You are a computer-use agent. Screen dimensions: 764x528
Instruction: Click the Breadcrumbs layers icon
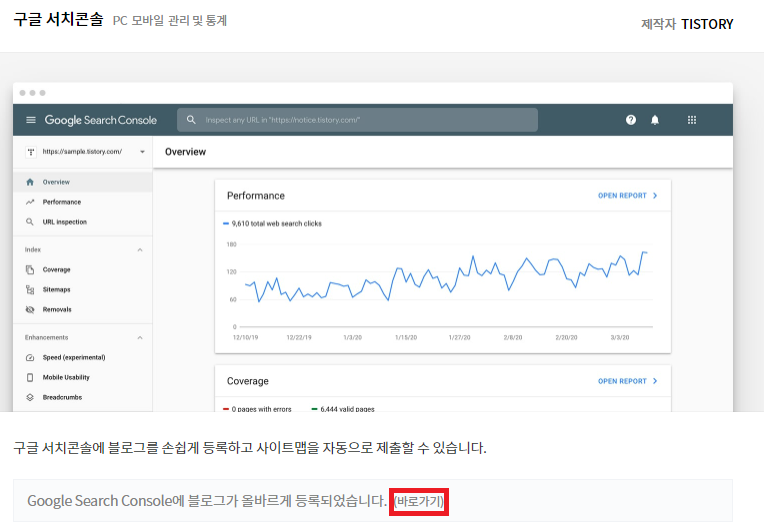30,397
